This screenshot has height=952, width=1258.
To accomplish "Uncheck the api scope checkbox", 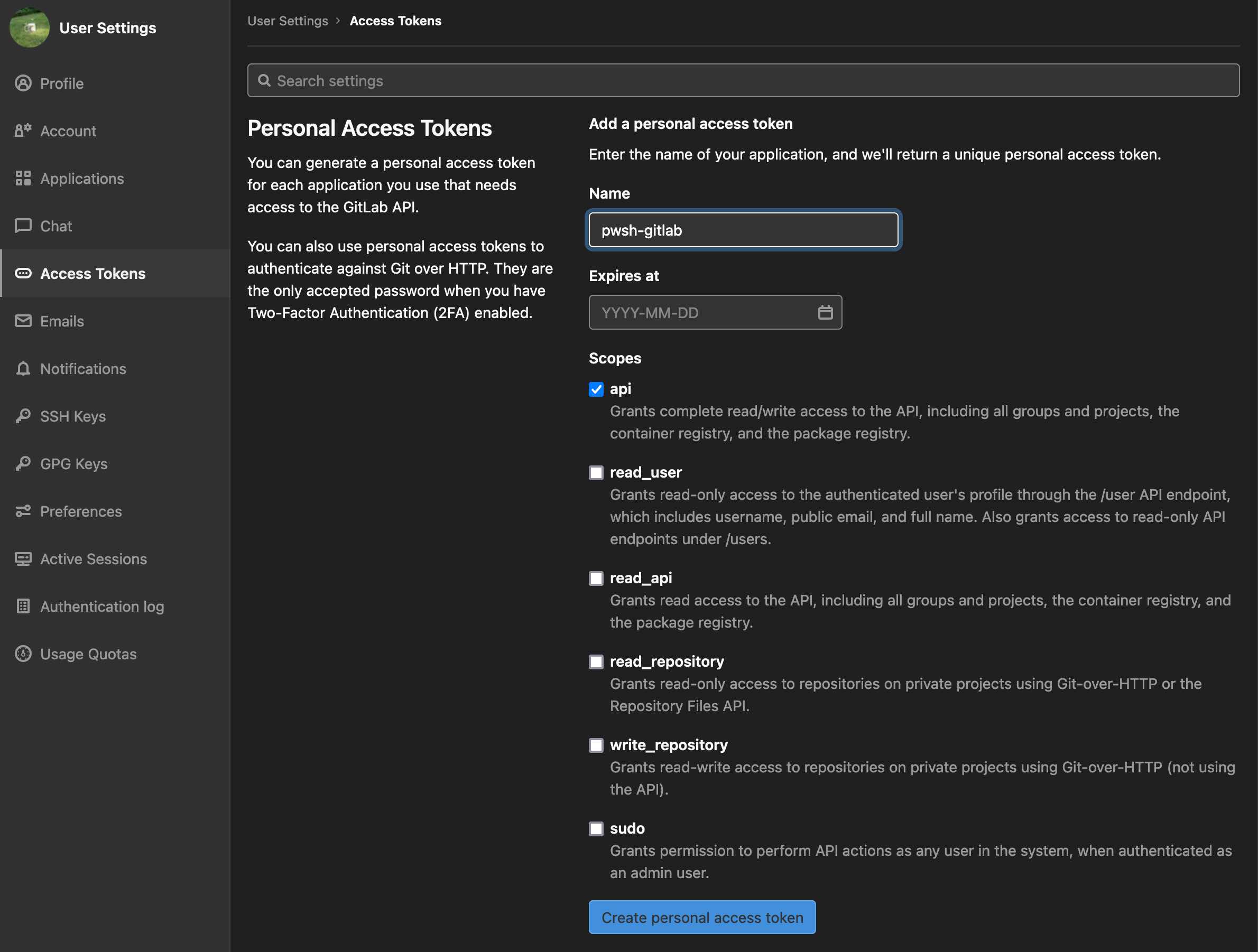I will pyautogui.click(x=596, y=389).
